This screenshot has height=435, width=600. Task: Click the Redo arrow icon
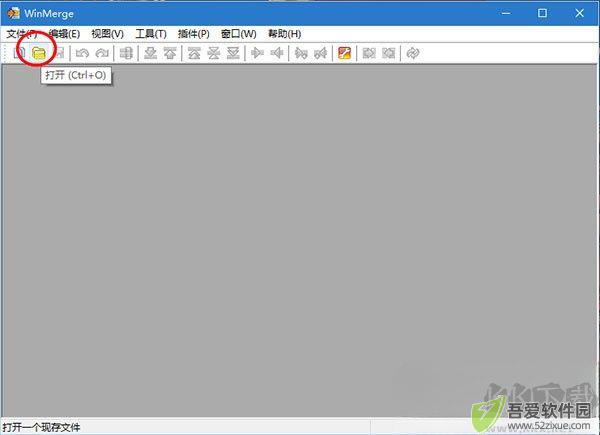[102, 53]
